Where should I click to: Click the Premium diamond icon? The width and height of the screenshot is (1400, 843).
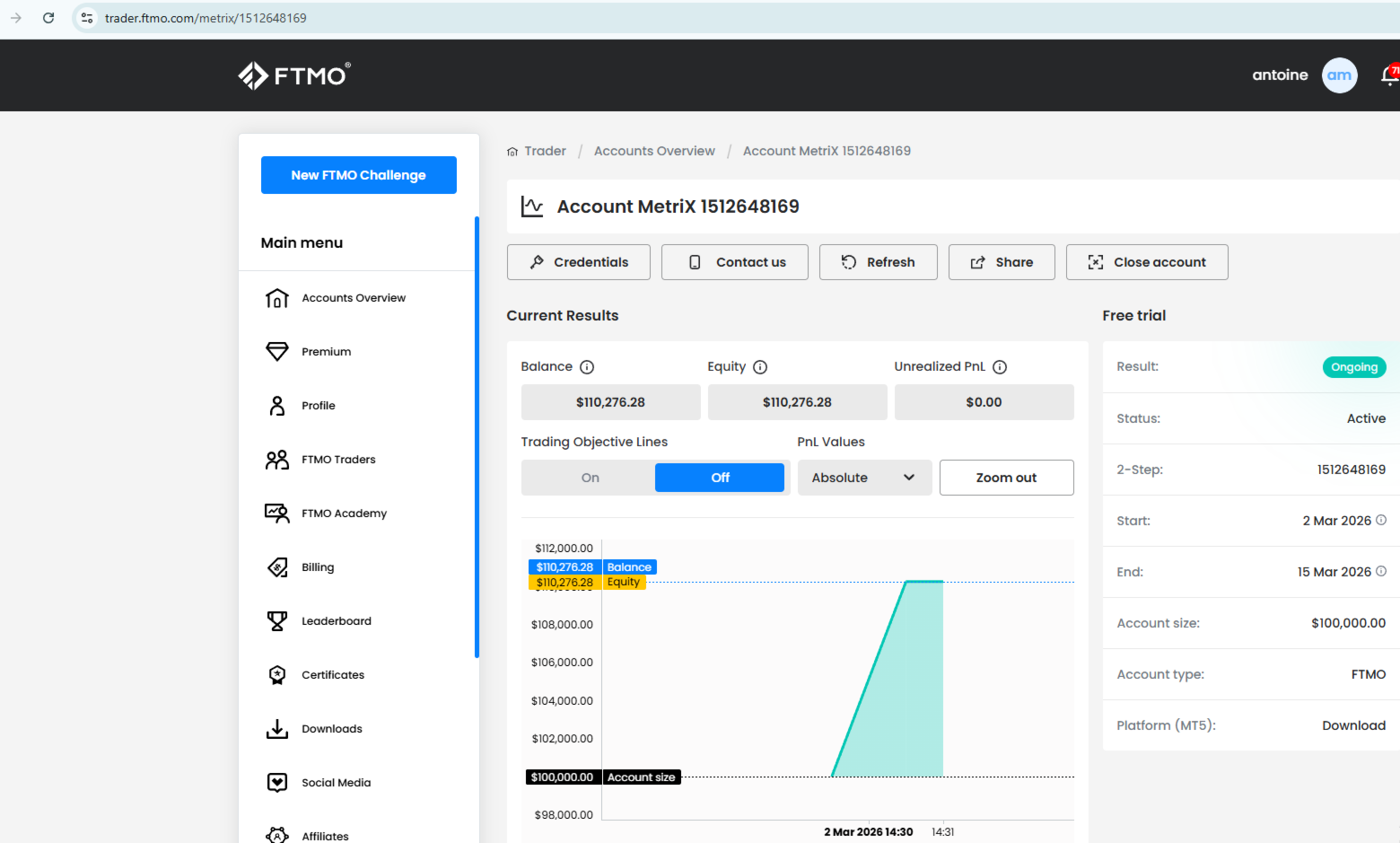(x=277, y=352)
